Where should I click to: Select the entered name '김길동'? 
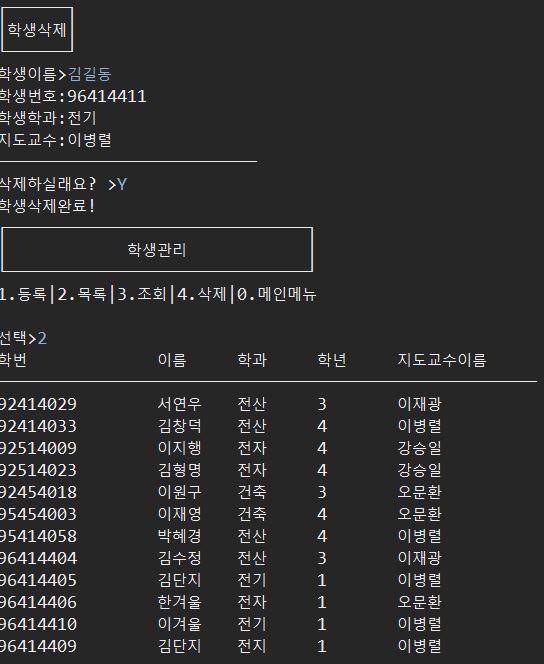[89, 74]
